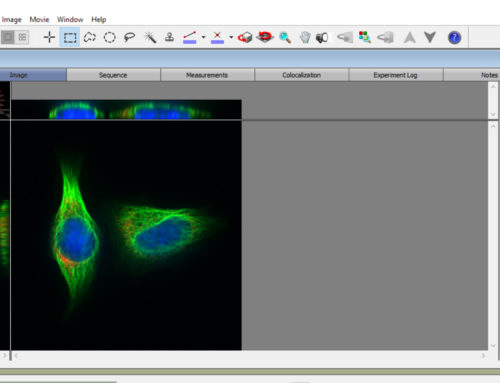Click the grey down arrow icon
The height and width of the screenshot is (383, 500).
[430, 37]
